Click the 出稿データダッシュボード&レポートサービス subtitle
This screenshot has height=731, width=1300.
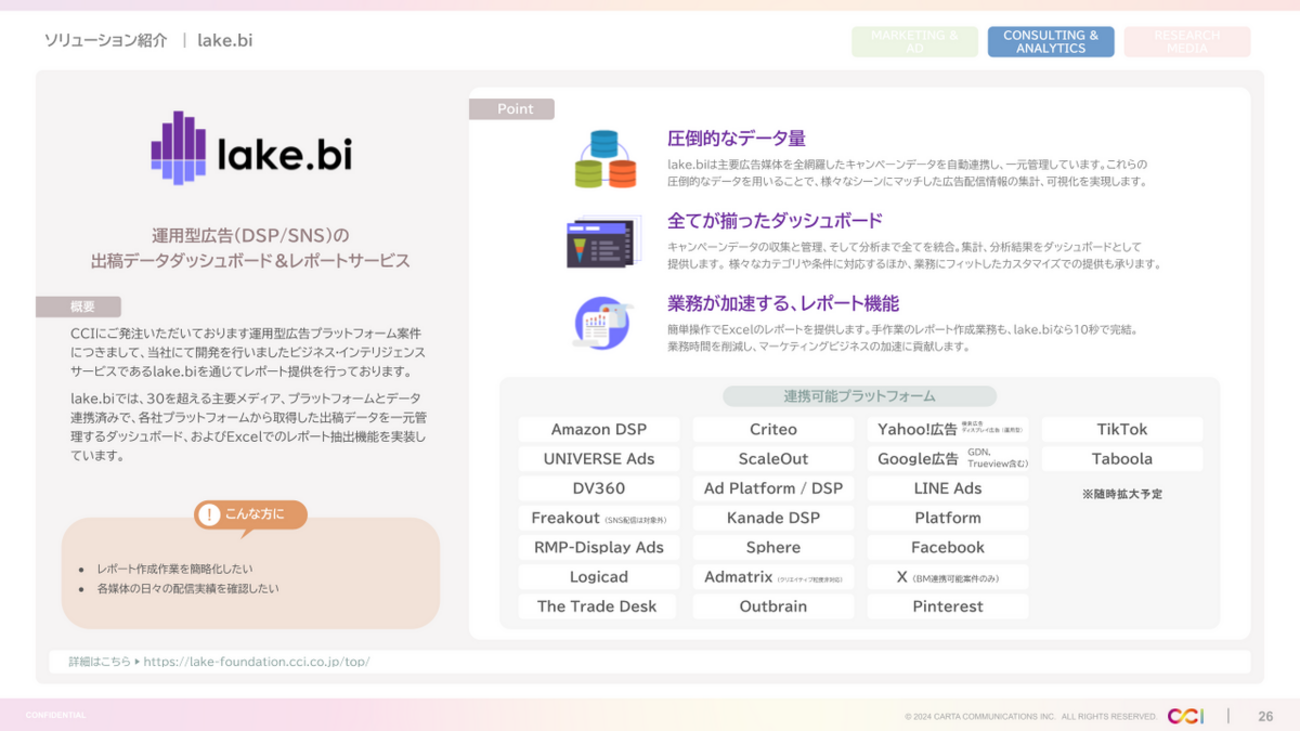(250, 261)
